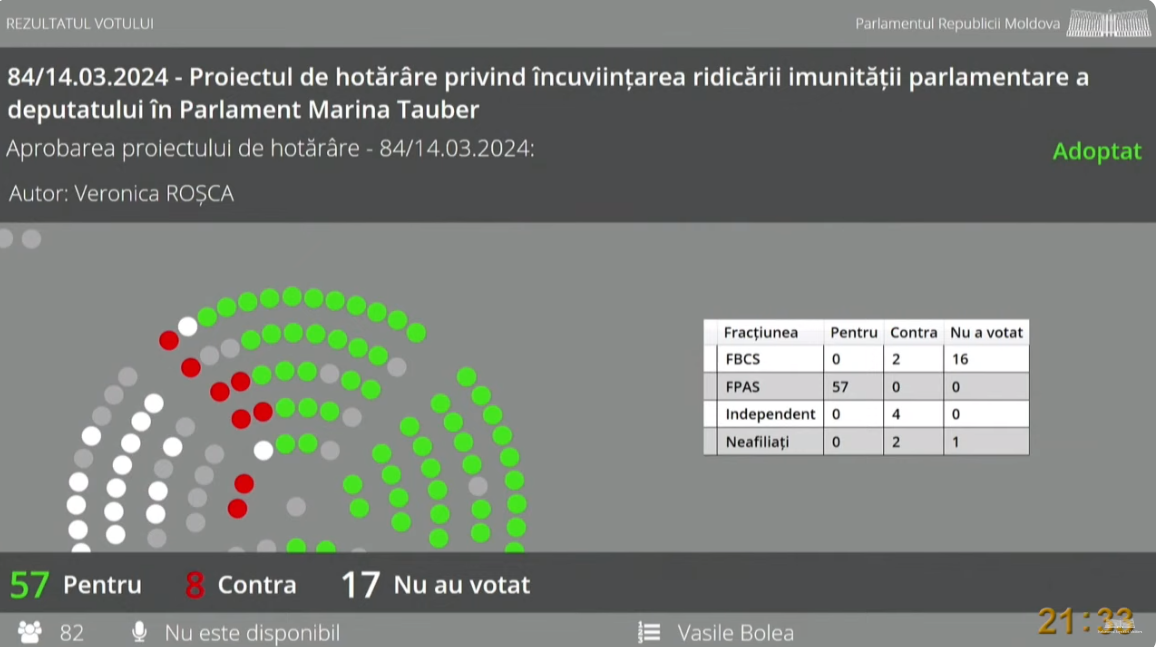Viewport: 1156px width, 647px height.
Task: Click the attendance people icon beside 82
Action: [30, 632]
